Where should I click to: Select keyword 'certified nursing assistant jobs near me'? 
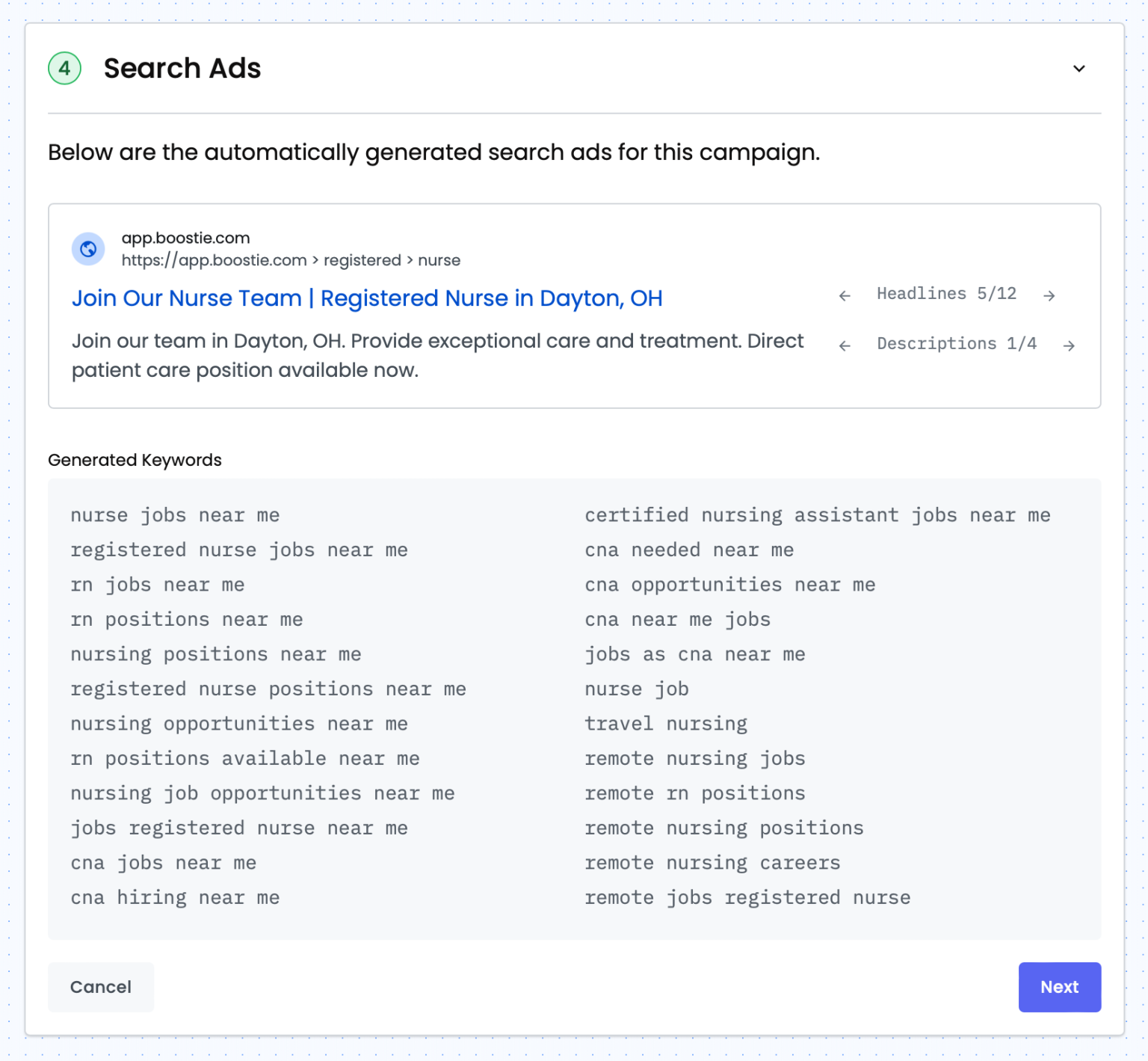[818, 515]
